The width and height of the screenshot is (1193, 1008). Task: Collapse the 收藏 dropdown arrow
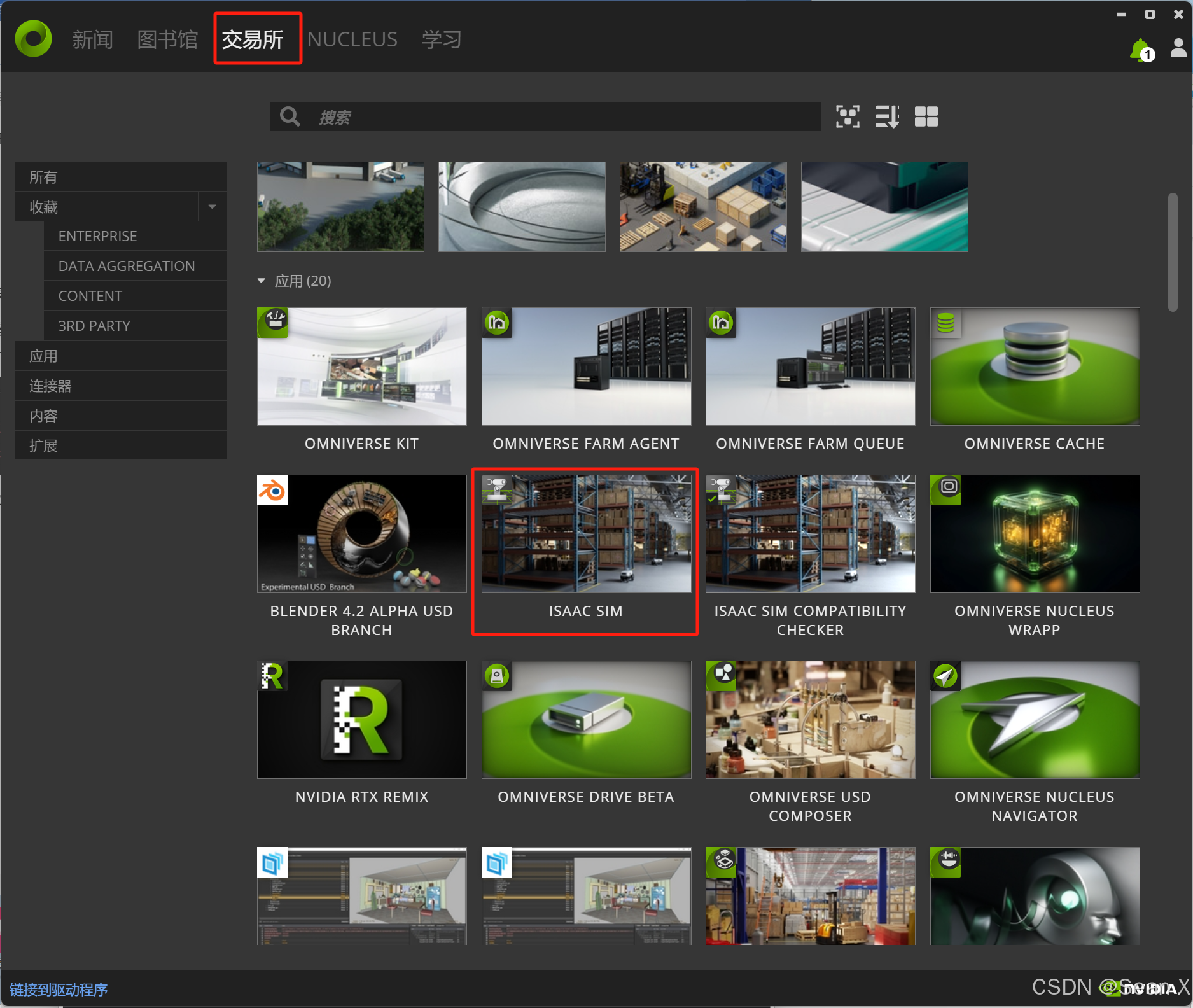click(x=213, y=207)
